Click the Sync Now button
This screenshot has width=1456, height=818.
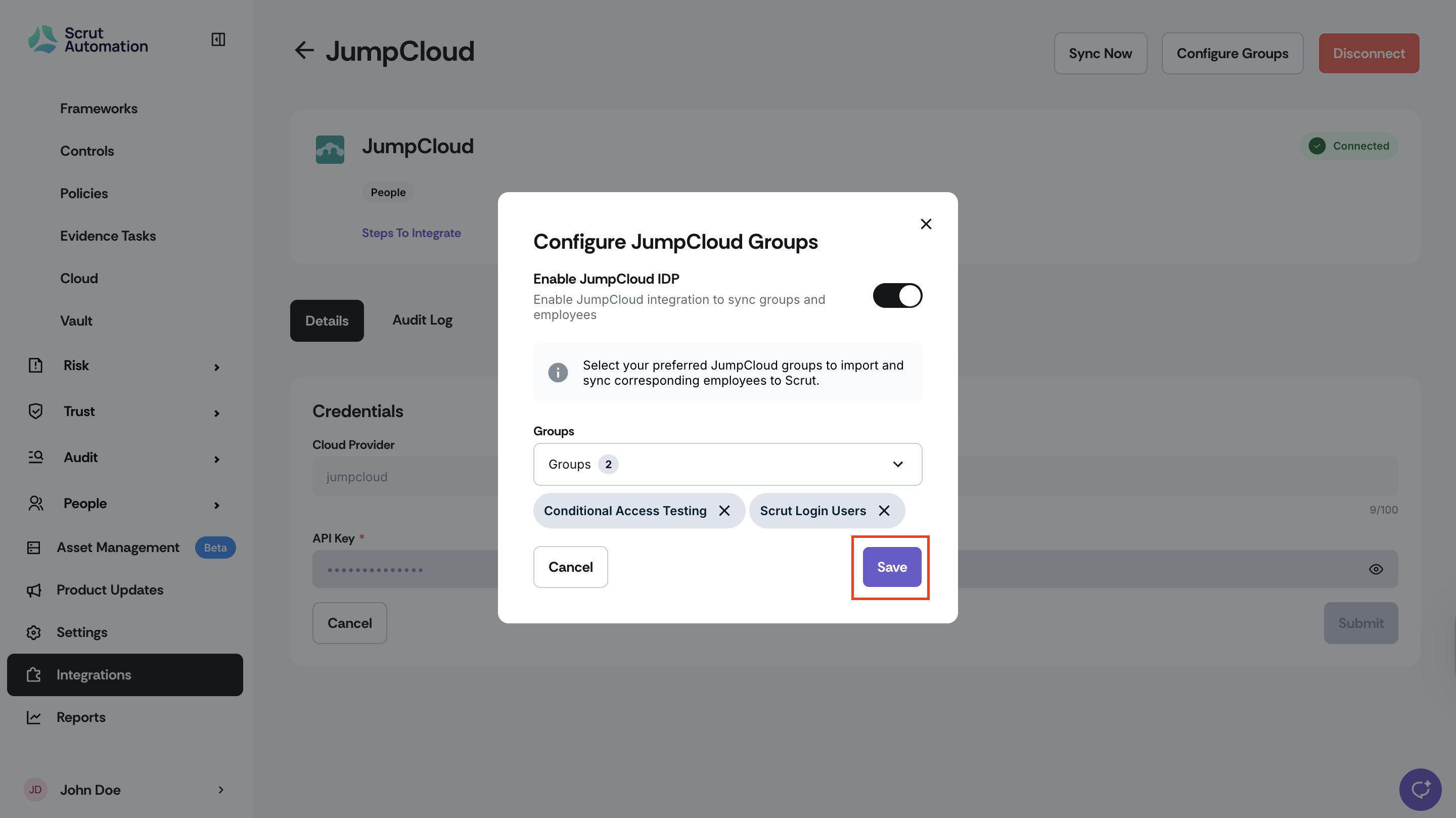point(1100,53)
